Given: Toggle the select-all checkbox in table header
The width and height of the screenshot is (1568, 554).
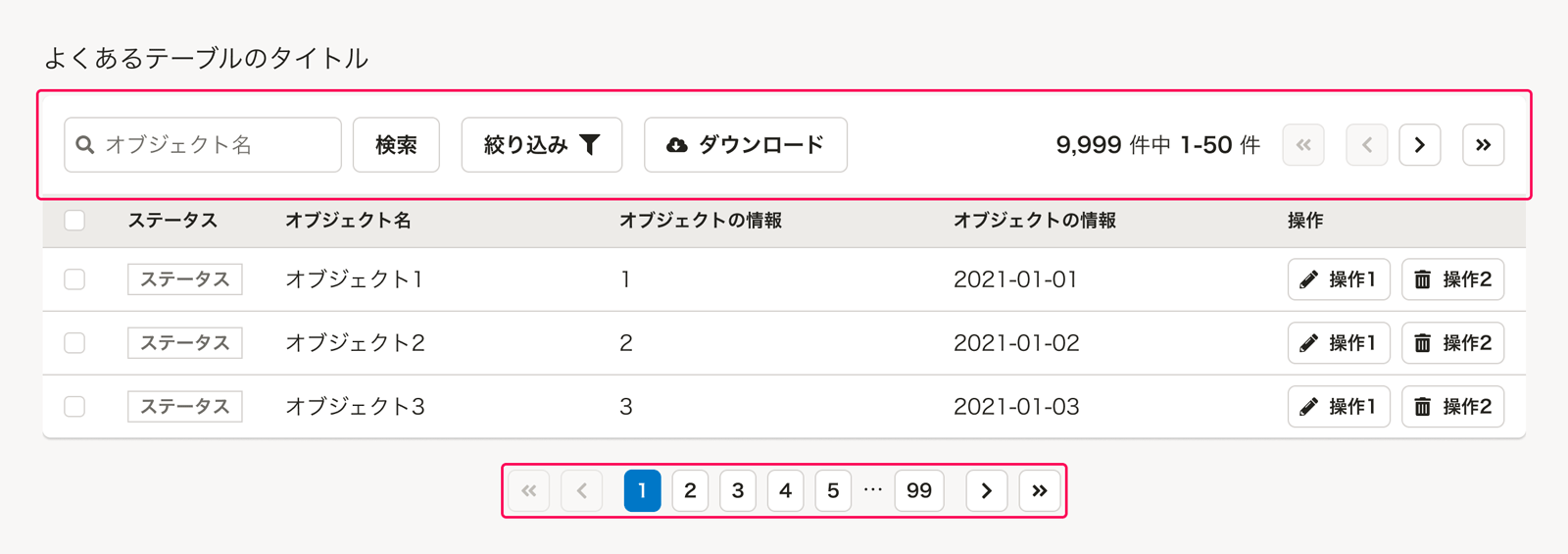Looking at the screenshot, I should point(74,221).
